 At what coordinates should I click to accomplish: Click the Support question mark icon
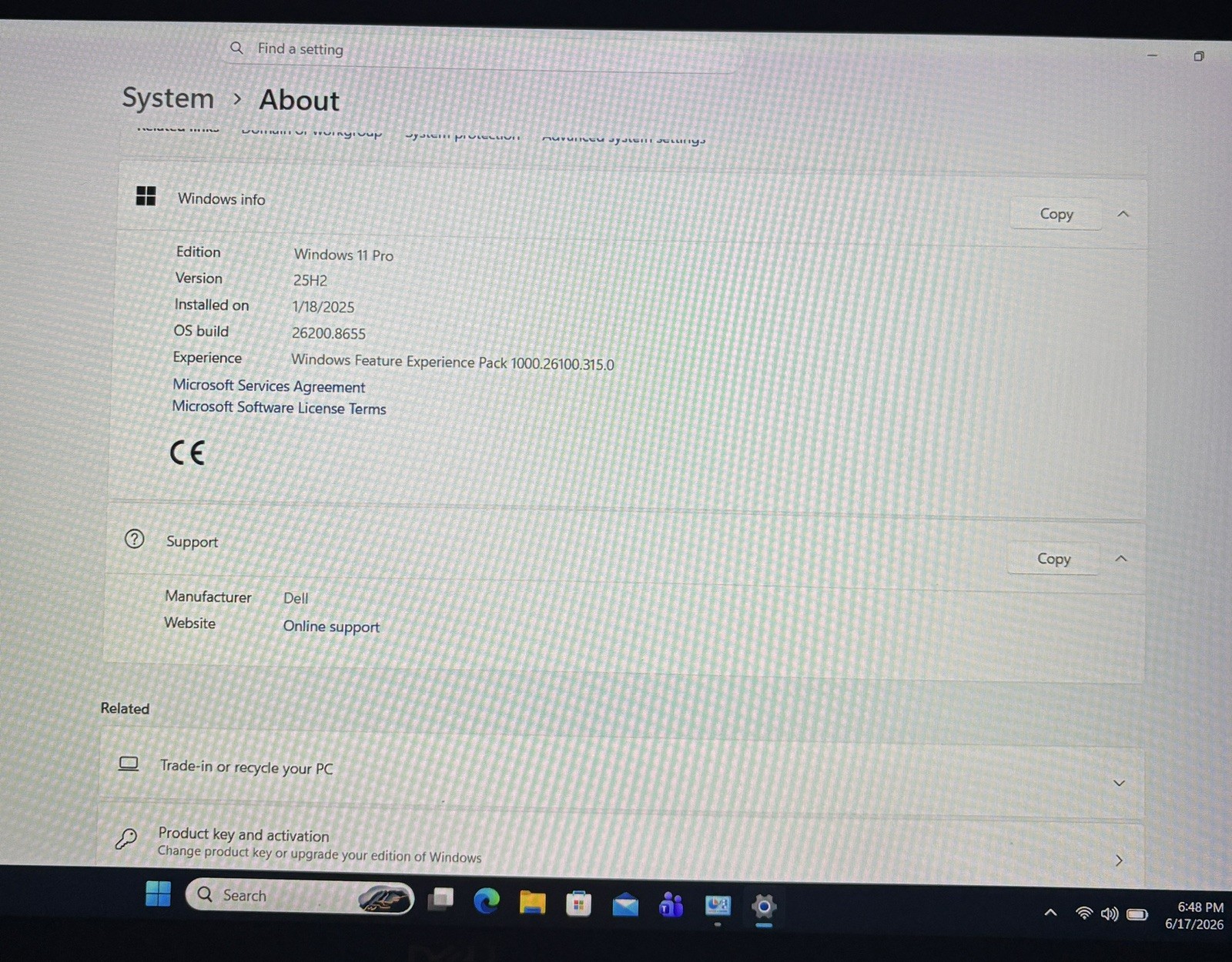tap(134, 539)
